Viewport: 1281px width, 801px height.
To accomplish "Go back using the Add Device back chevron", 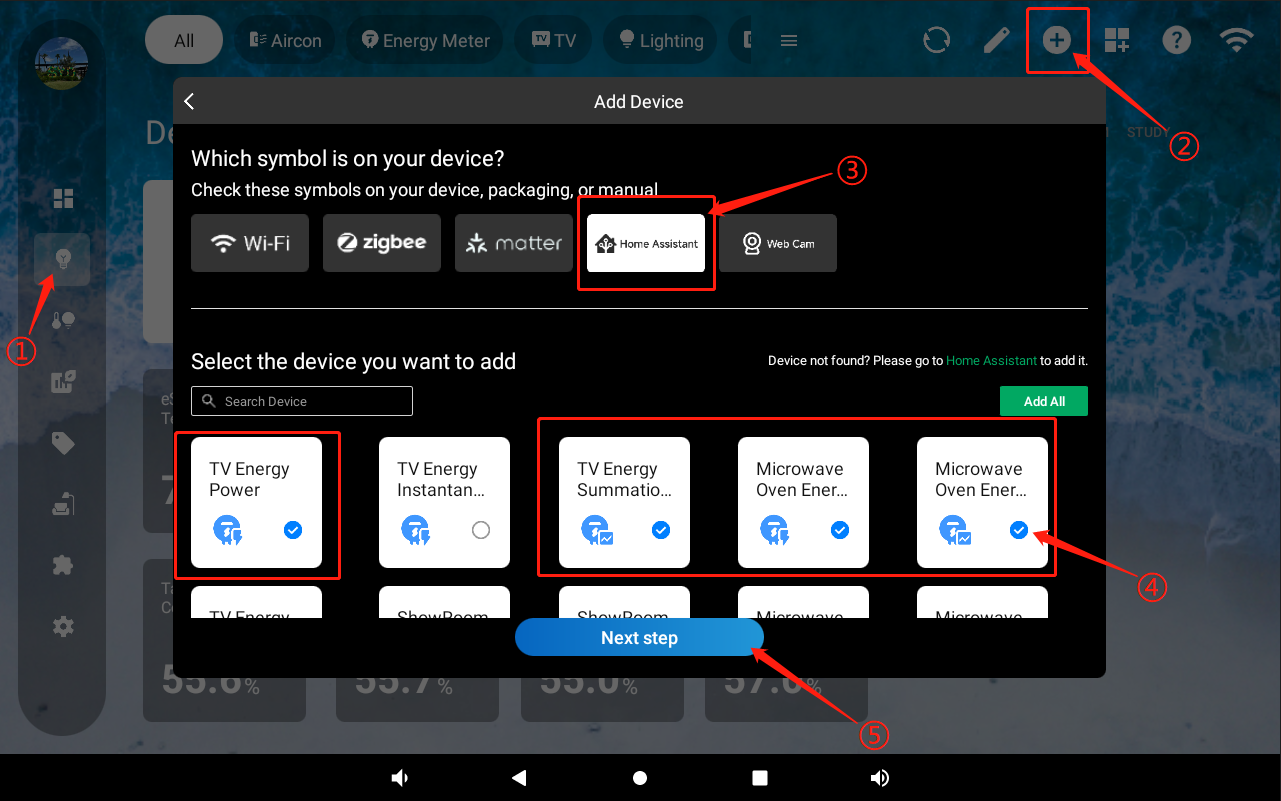I will (x=189, y=102).
